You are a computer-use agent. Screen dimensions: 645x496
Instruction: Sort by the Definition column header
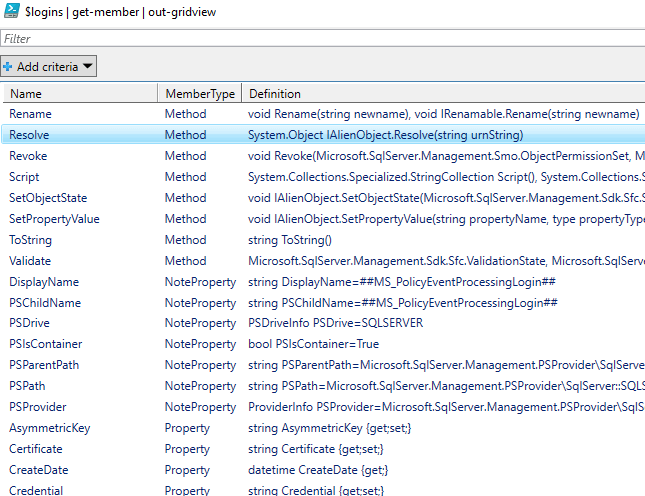coord(443,93)
